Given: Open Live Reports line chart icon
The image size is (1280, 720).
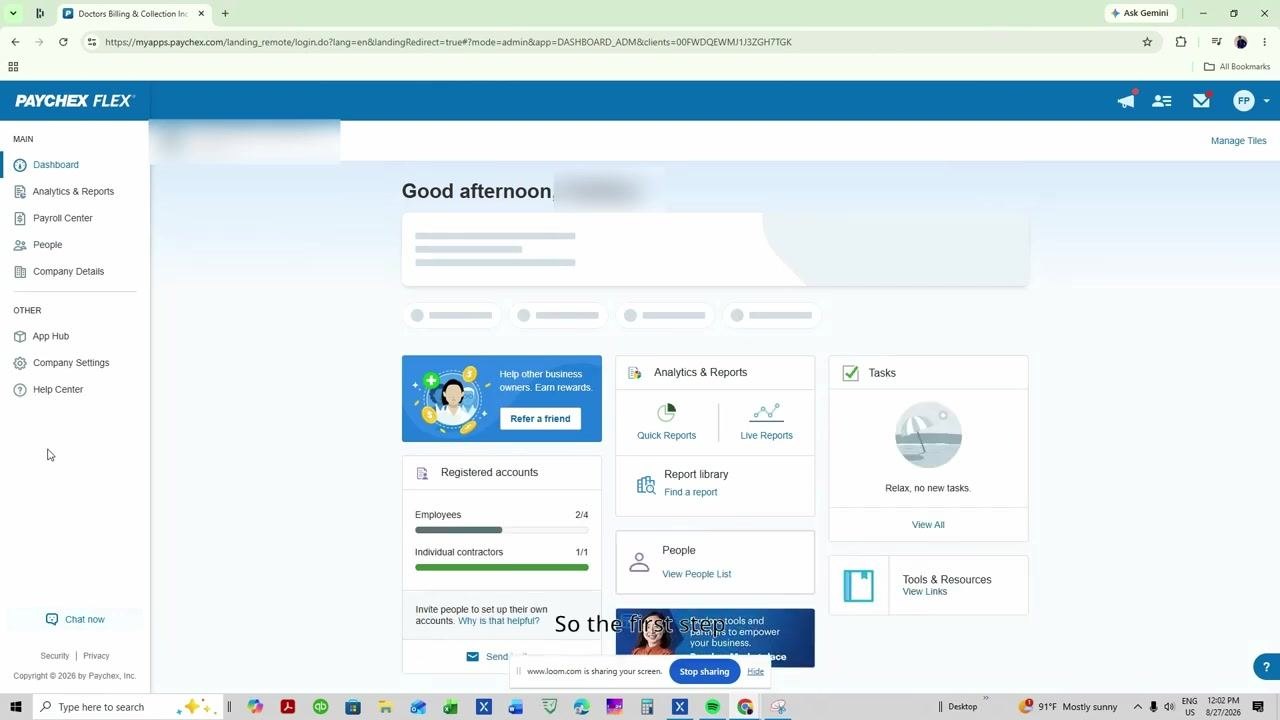Looking at the screenshot, I should [x=766, y=412].
